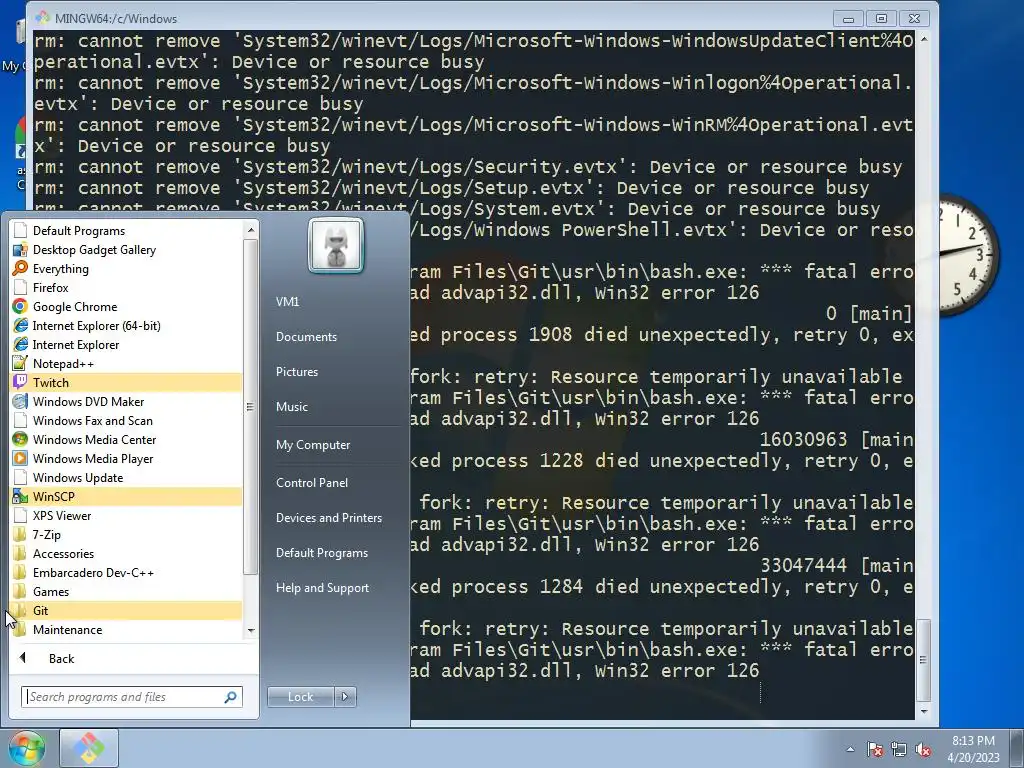The image size is (1024, 768).
Task: Click the muted volume tray icon
Action: 923,750
